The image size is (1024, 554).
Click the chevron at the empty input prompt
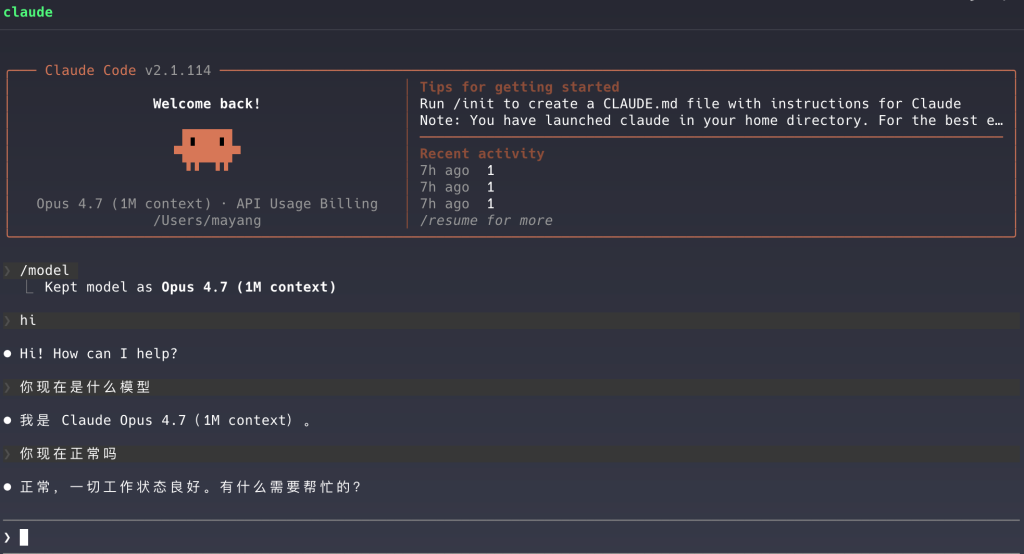point(8,538)
